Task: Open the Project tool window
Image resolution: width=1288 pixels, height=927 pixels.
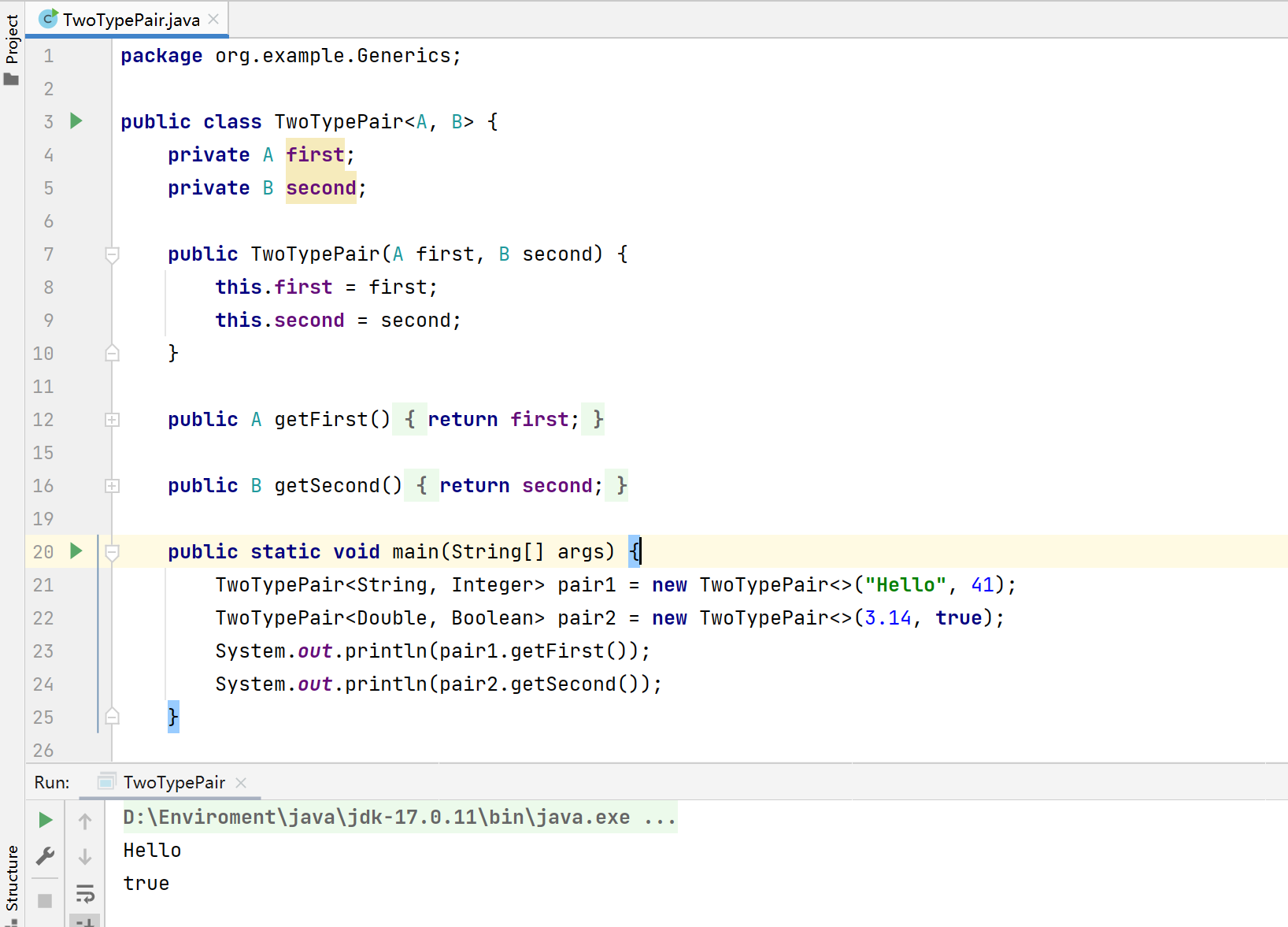Action: [x=12, y=47]
